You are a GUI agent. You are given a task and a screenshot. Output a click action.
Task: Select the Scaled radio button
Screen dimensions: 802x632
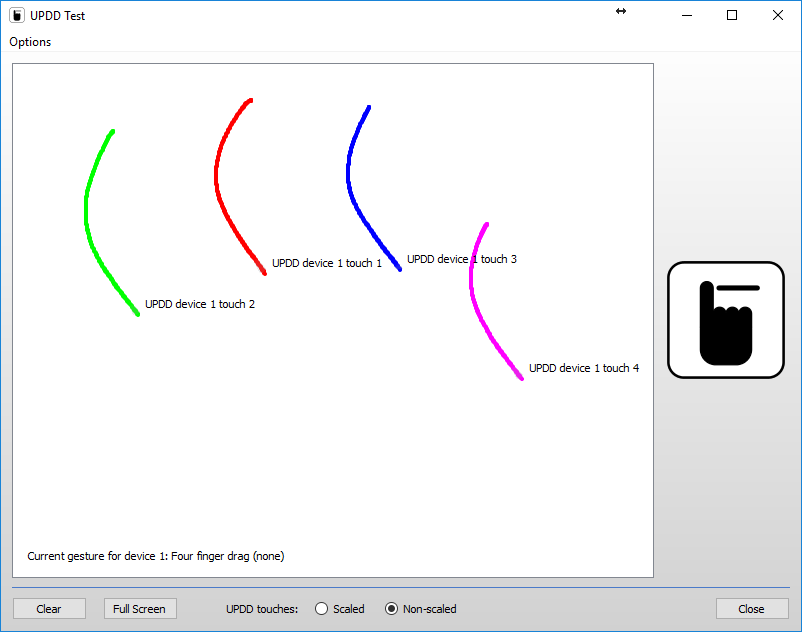pyautogui.click(x=340, y=608)
